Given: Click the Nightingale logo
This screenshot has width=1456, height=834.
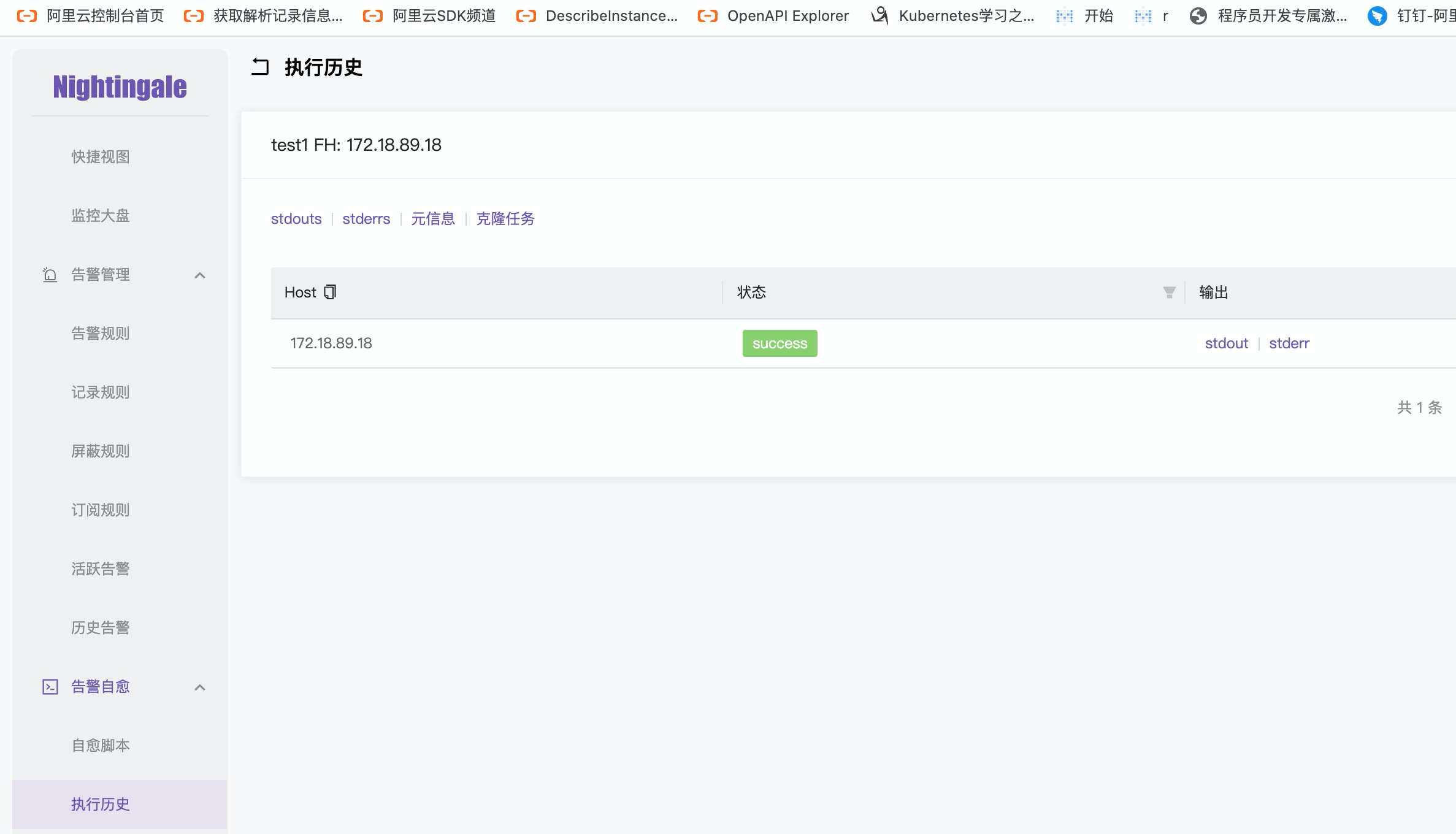Looking at the screenshot, I should click(x=120, y=87).
